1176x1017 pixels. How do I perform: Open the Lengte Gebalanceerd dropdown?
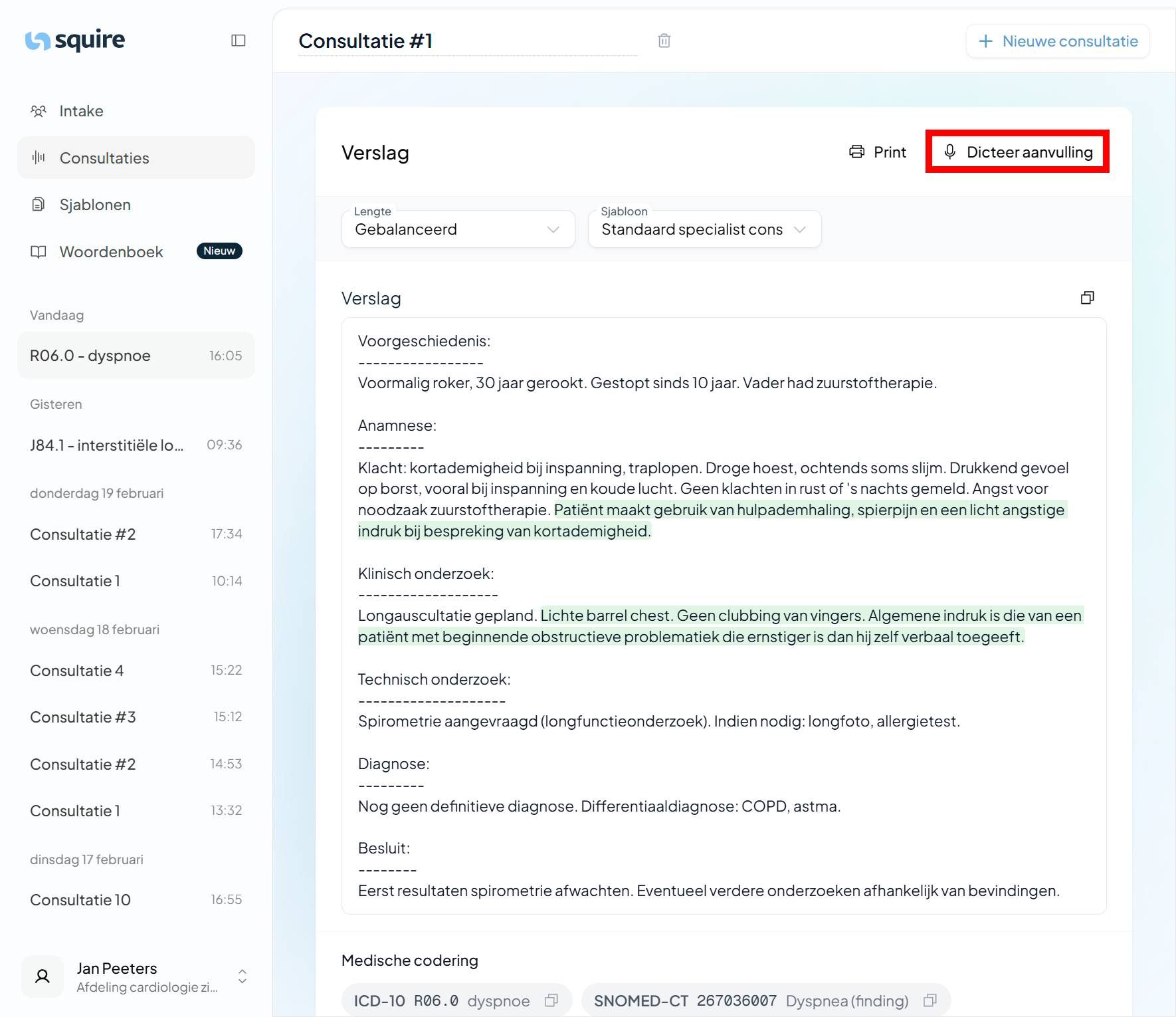click(458, 229)
